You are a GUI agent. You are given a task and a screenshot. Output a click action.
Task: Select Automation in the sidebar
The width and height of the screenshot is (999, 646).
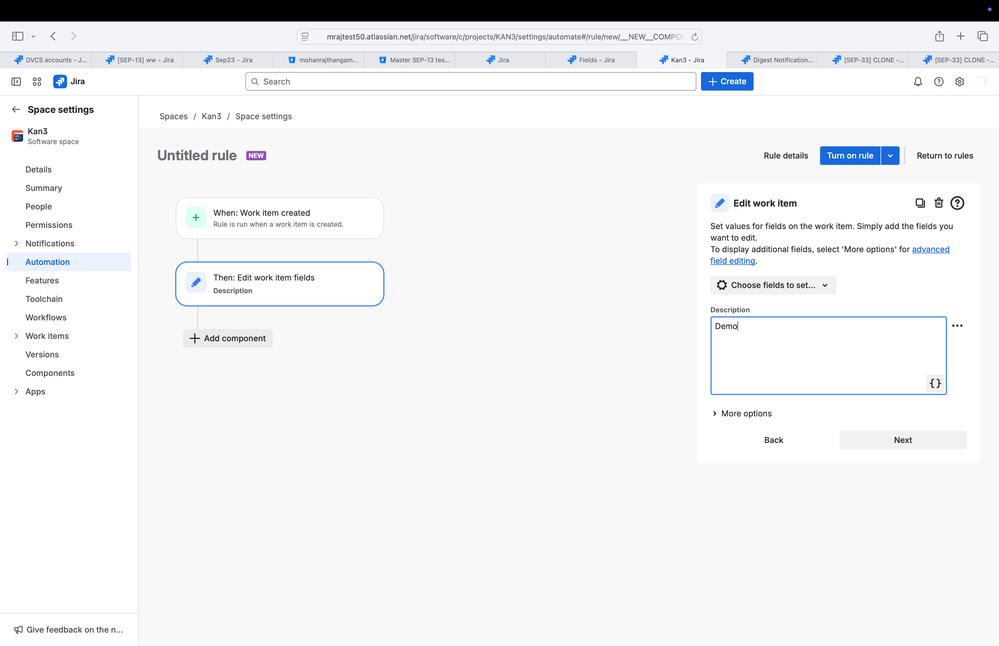coord(69,262)
